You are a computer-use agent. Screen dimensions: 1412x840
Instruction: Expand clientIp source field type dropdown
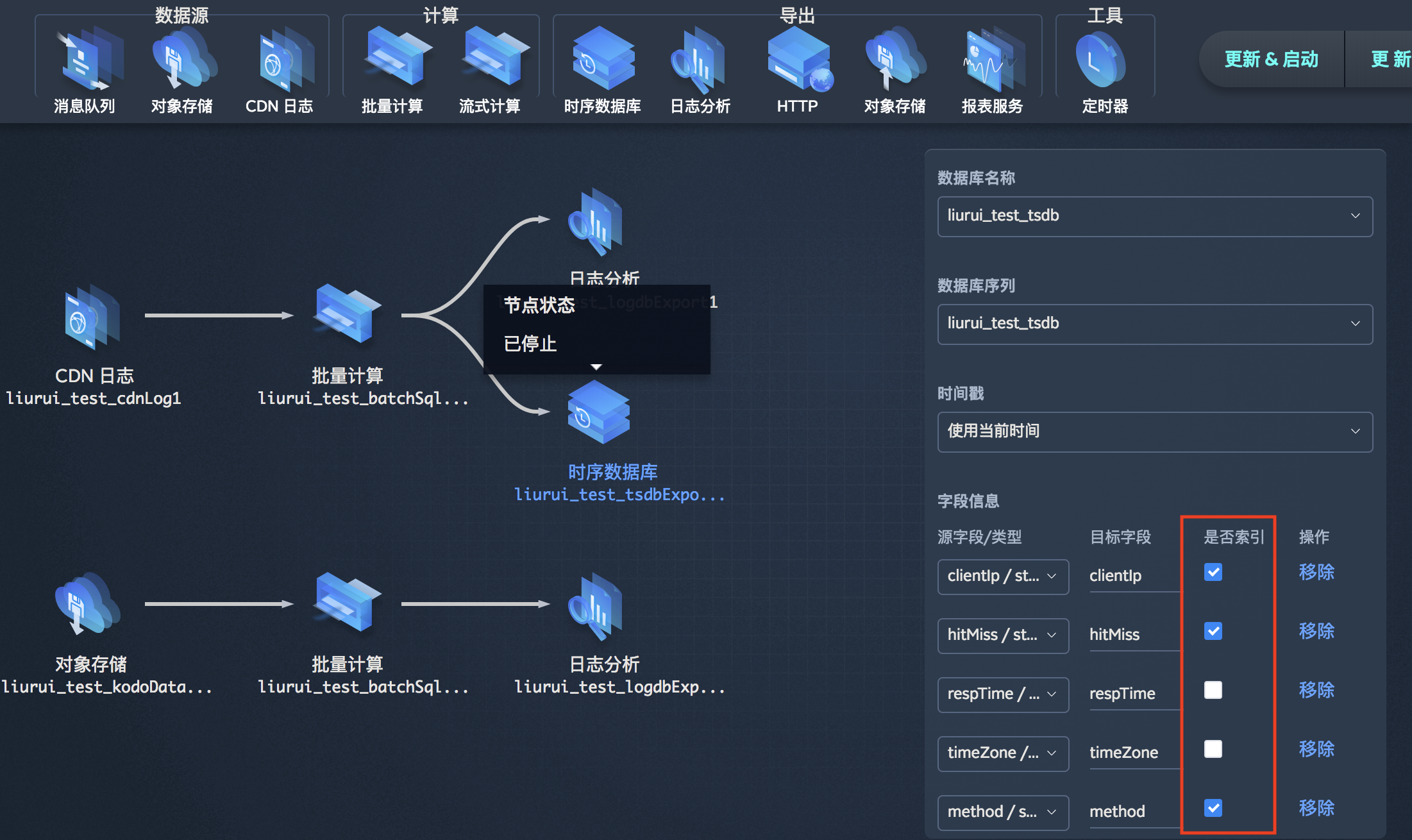[1003, 576]
